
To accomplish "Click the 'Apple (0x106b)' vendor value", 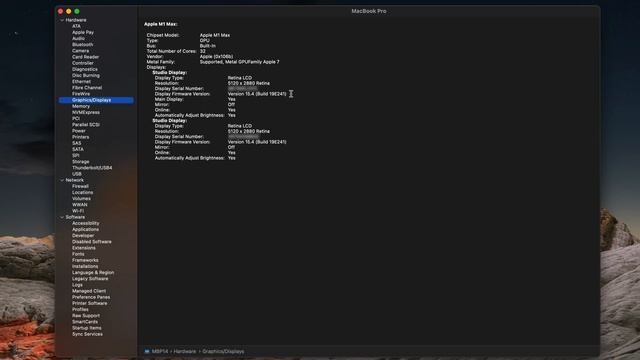I will (216, 57).
